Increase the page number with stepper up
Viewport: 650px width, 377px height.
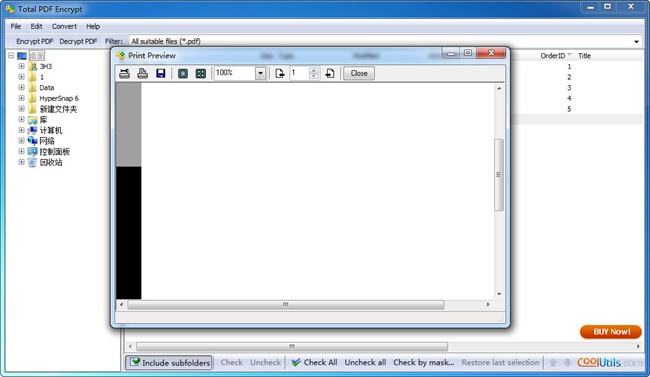pyautogui.click(x=314, y=71)
